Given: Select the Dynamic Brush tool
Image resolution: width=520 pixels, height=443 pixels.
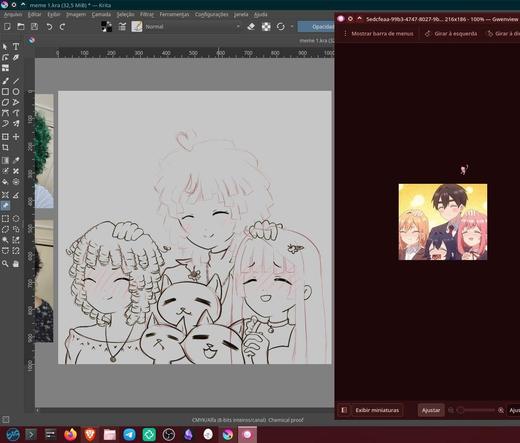Looking at the screenshot, I should pos(5,124).
